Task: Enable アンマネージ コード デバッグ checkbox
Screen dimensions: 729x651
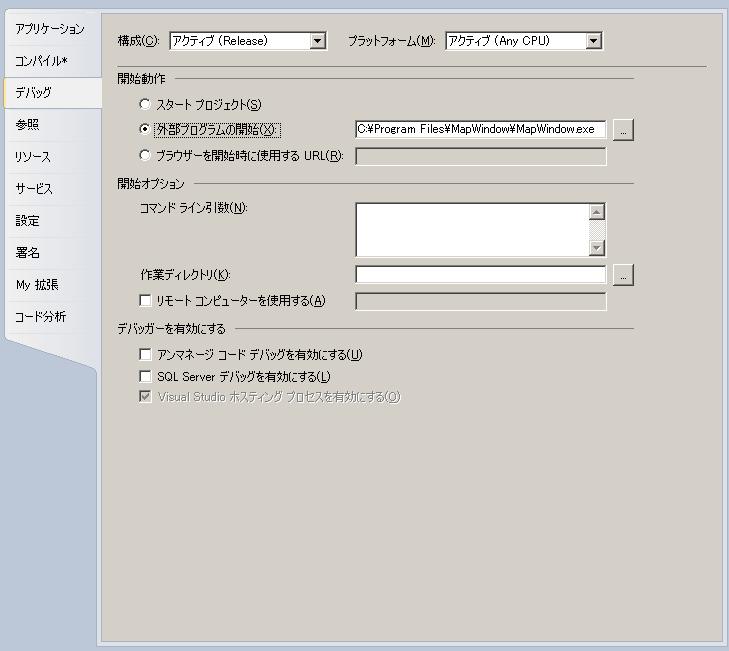Action: [146, 354]
